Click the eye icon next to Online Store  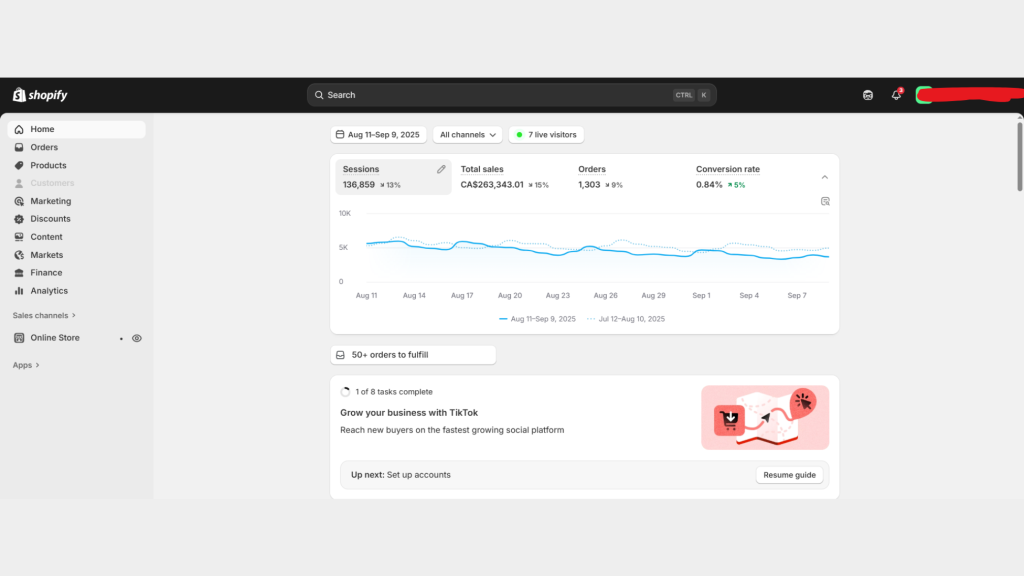coord(137,338)
